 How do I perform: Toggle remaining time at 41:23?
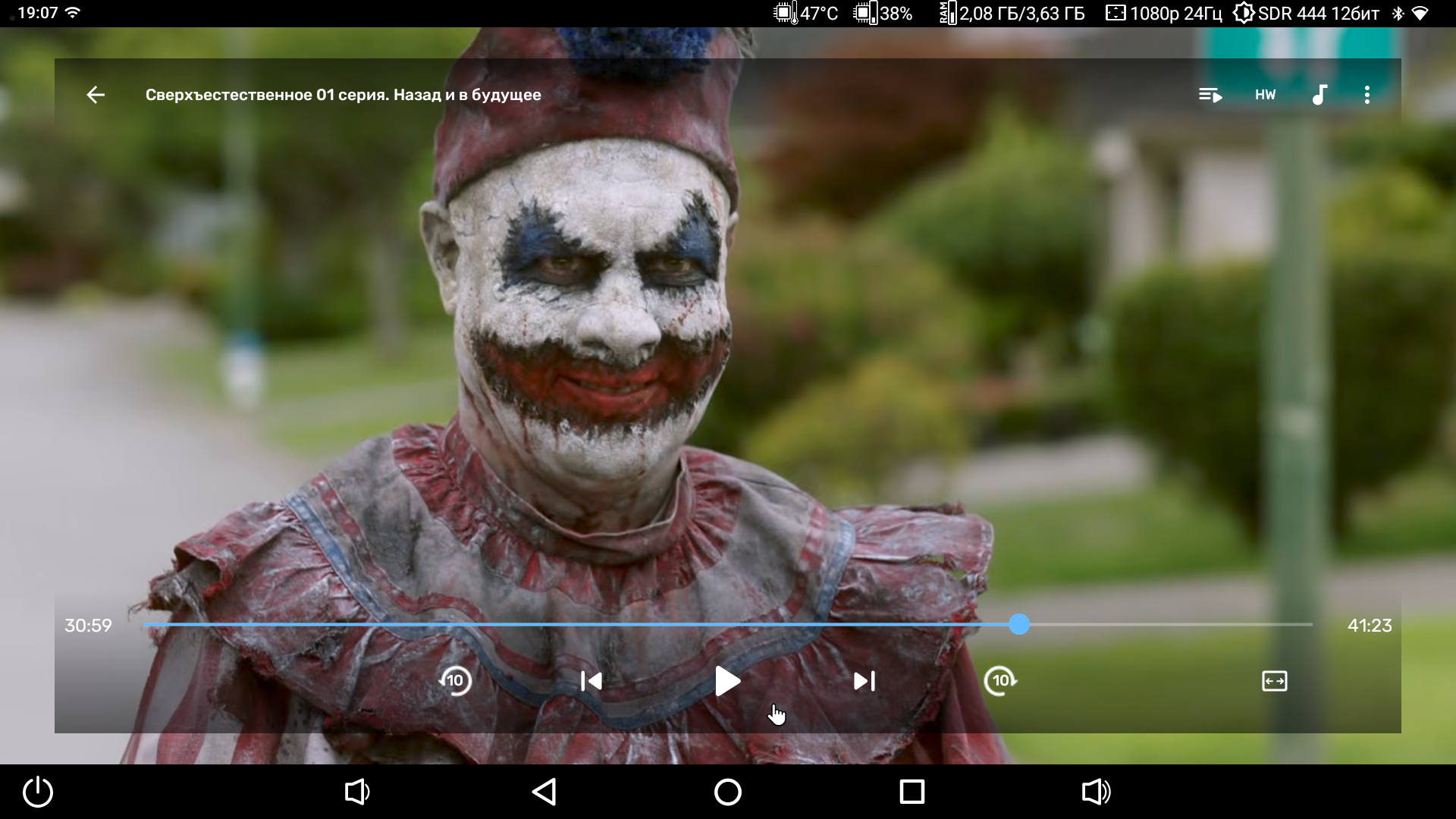coord(1369,626)
